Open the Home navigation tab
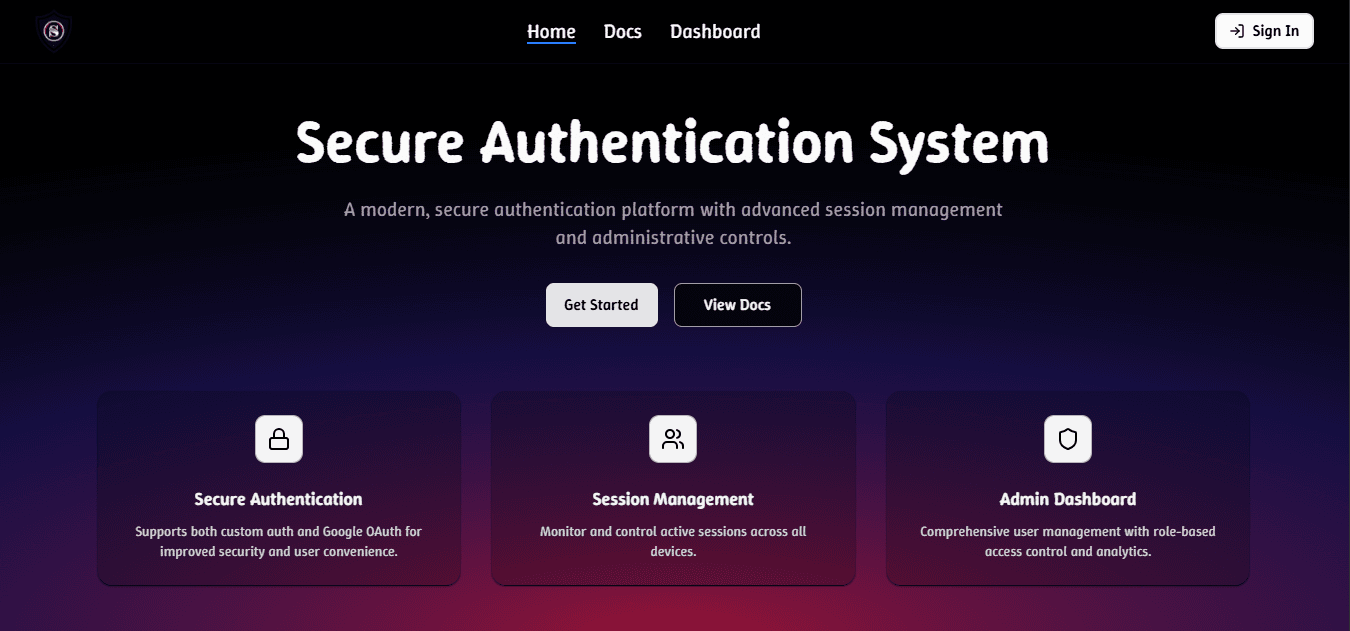The image size is (1350, 631). click(x=551, y=31)
